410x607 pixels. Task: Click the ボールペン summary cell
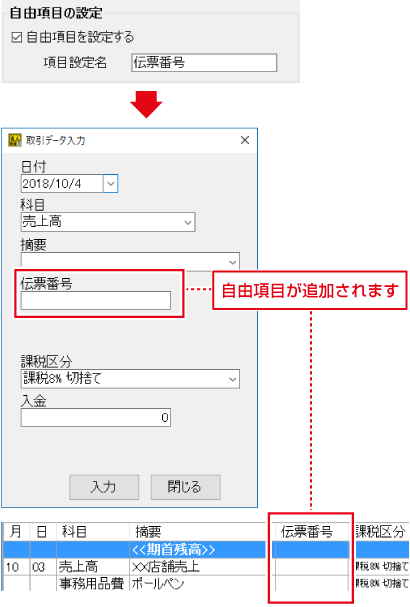point(158,583)
